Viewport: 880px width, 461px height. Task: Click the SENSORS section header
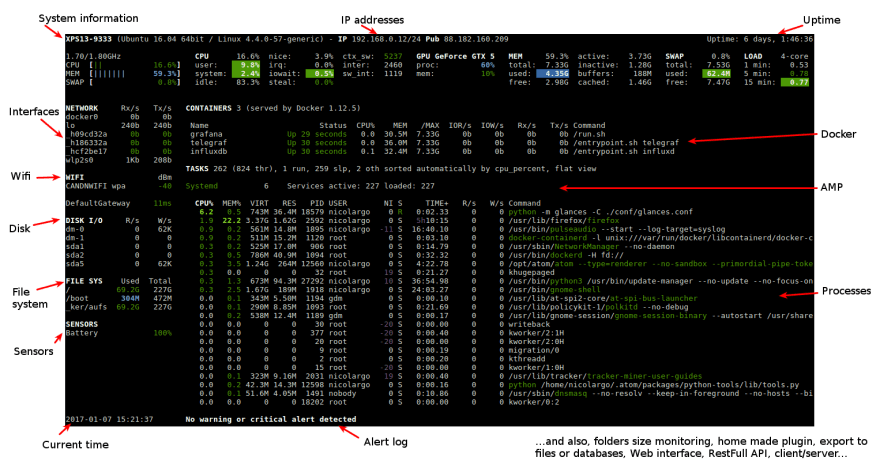pyautogui.click(x=82, y=325)
